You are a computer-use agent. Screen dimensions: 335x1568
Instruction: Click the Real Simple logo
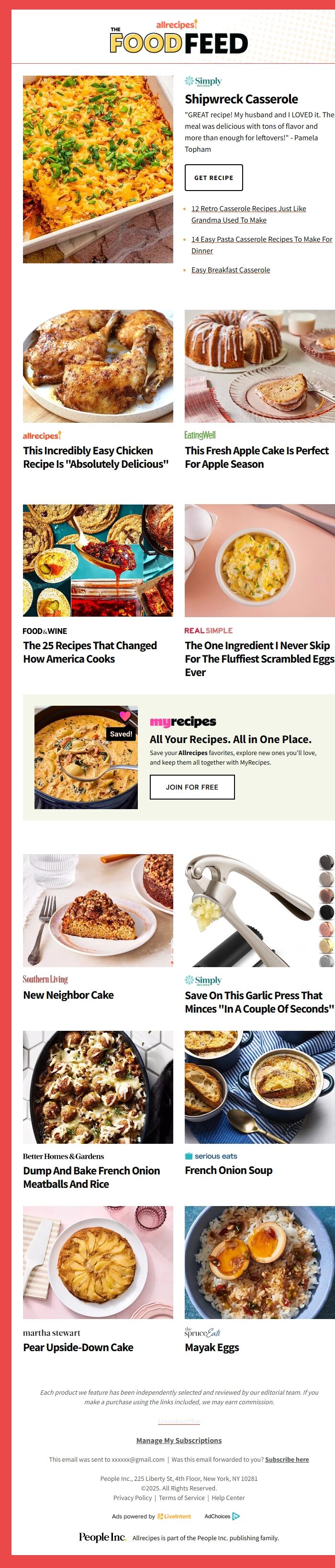pos(209,631)
